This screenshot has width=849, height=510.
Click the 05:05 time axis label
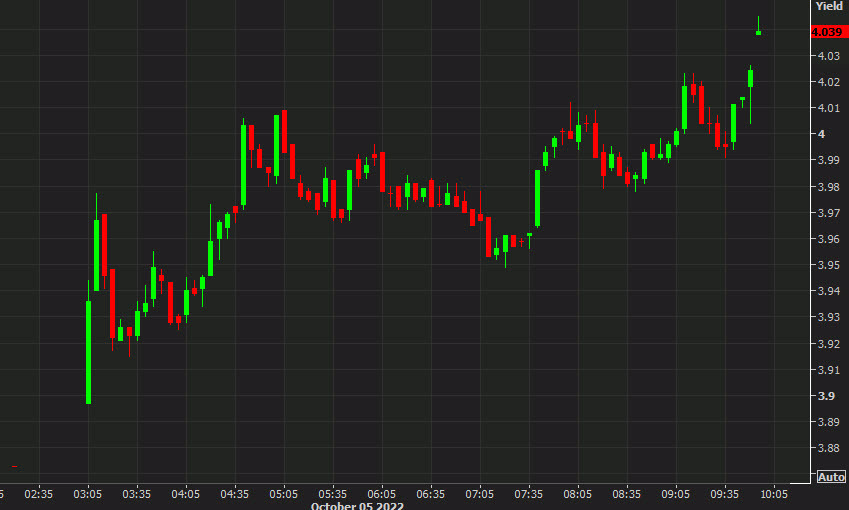coord(284,494)
